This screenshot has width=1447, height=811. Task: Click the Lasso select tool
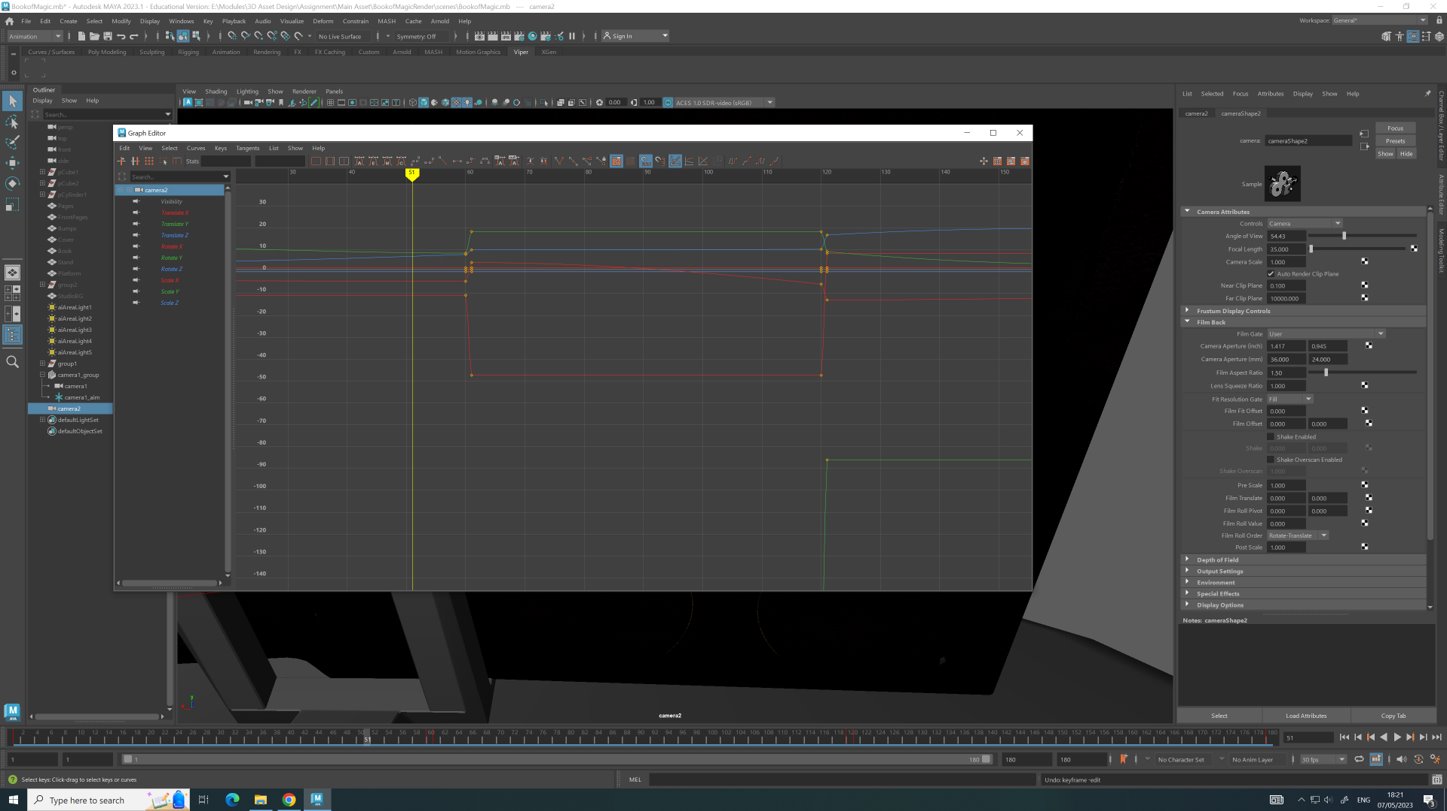click(12, 121)
